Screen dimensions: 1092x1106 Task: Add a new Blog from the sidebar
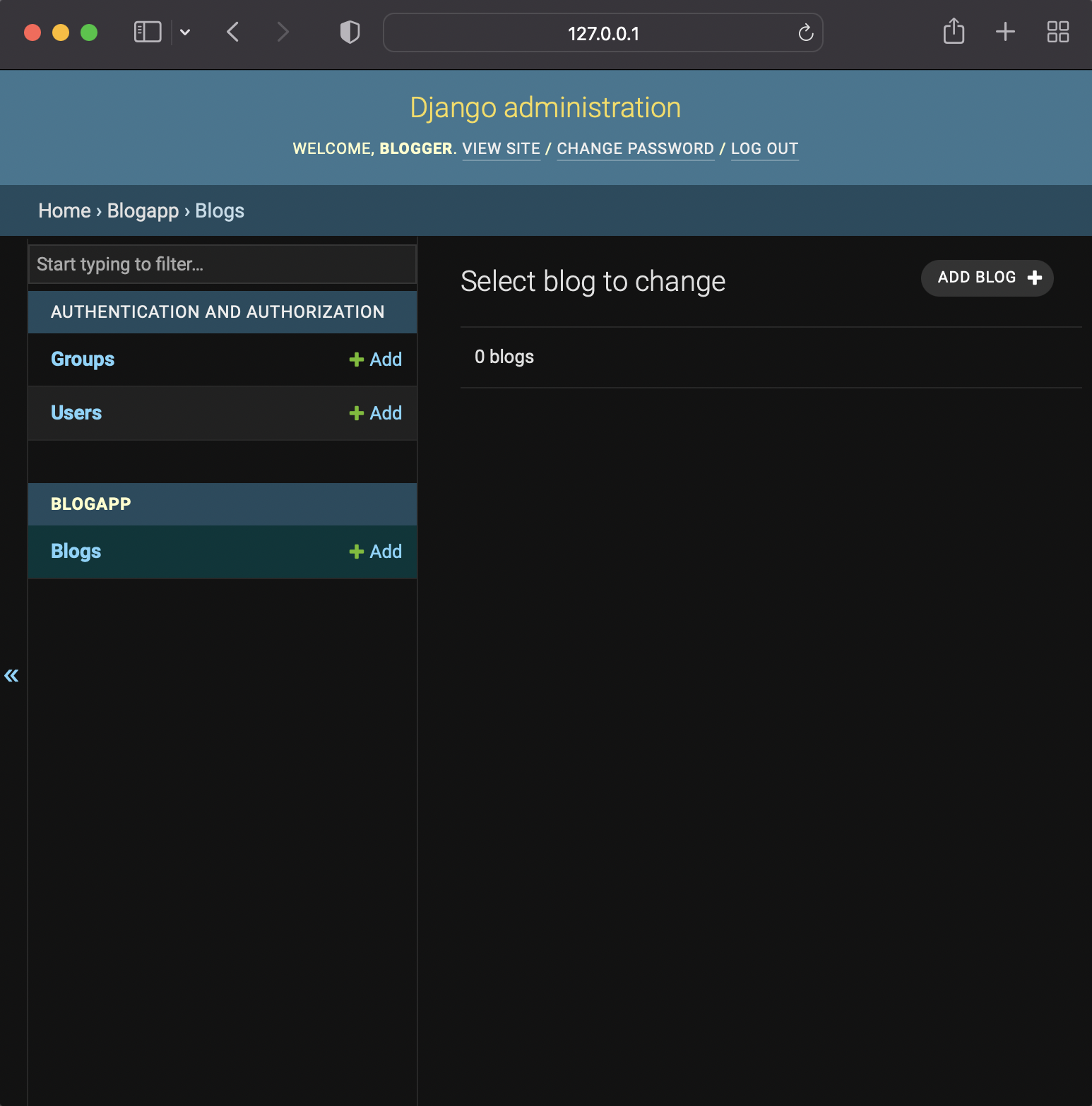pyautogui.click(x=376, y=551)
